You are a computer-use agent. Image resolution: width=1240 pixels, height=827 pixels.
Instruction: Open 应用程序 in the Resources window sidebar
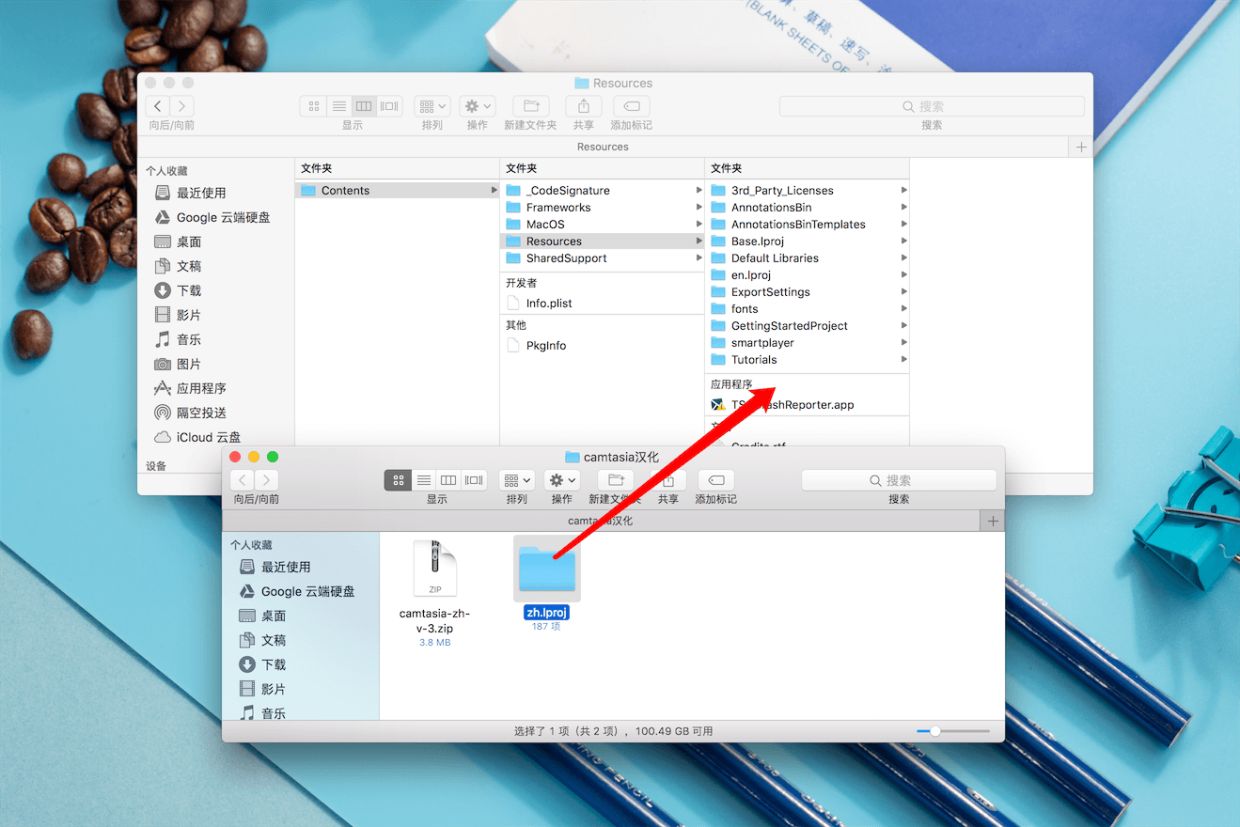click(x=190, y=388)
